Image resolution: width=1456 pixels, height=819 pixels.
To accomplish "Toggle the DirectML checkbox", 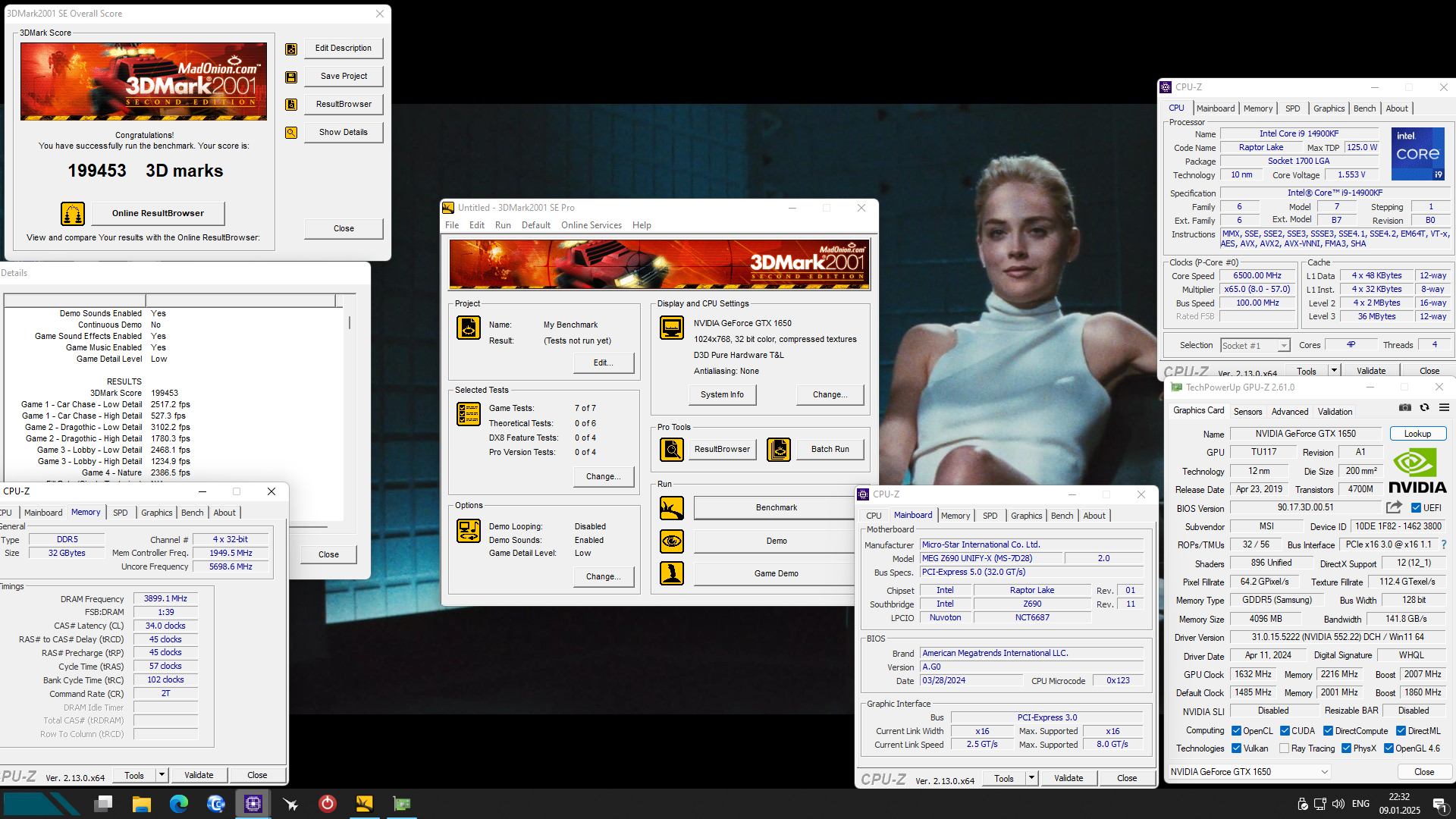I will pyautogui.click(x=1401, y=731).
